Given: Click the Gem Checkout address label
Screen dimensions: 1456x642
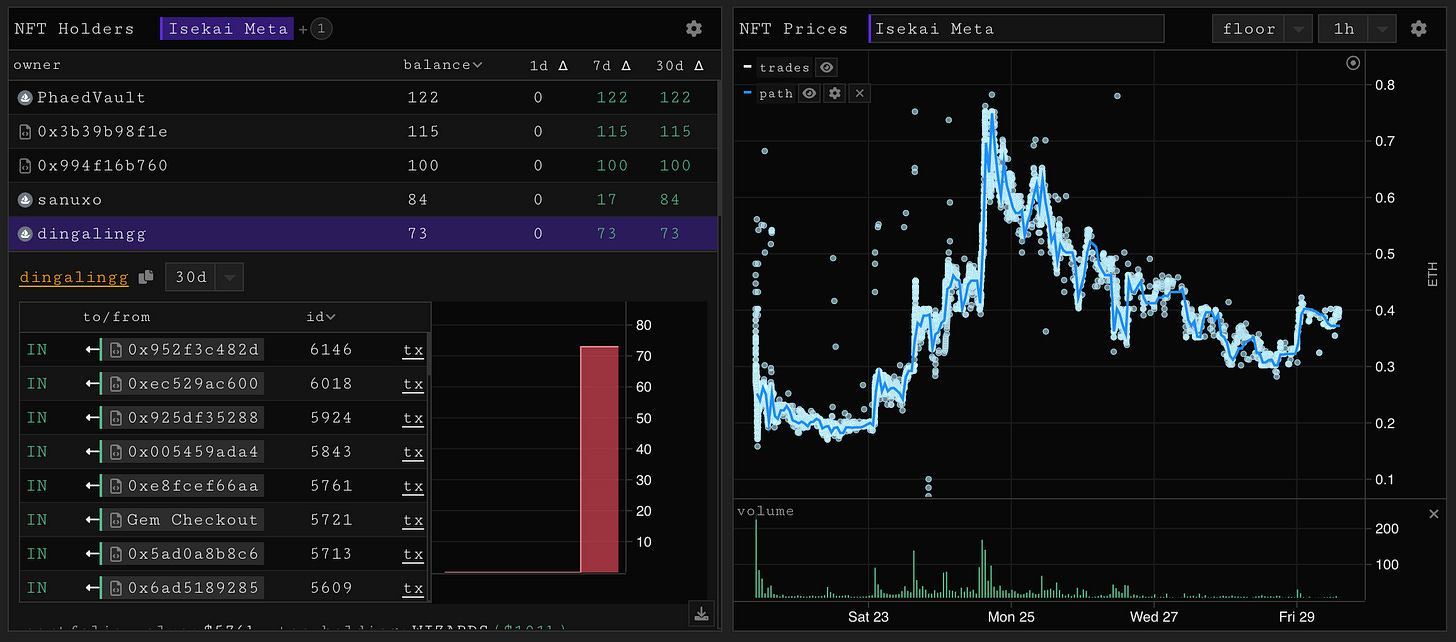Looking at the screenshot, I should click(x=192, y=520).
